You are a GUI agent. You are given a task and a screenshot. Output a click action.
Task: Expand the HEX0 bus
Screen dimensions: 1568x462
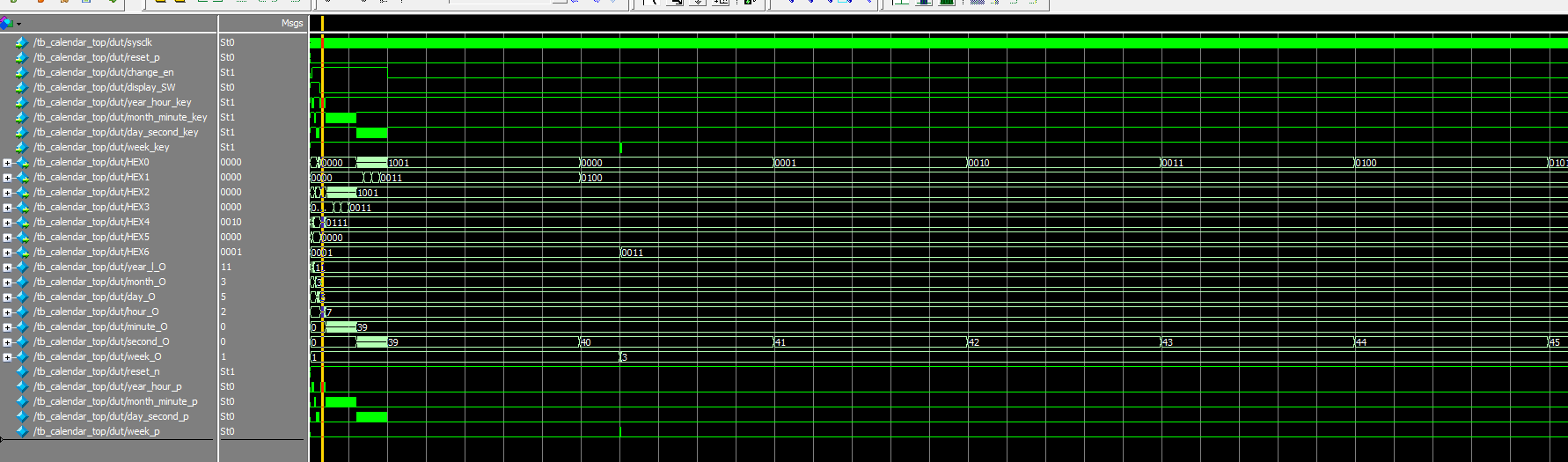tap(7, 163)
